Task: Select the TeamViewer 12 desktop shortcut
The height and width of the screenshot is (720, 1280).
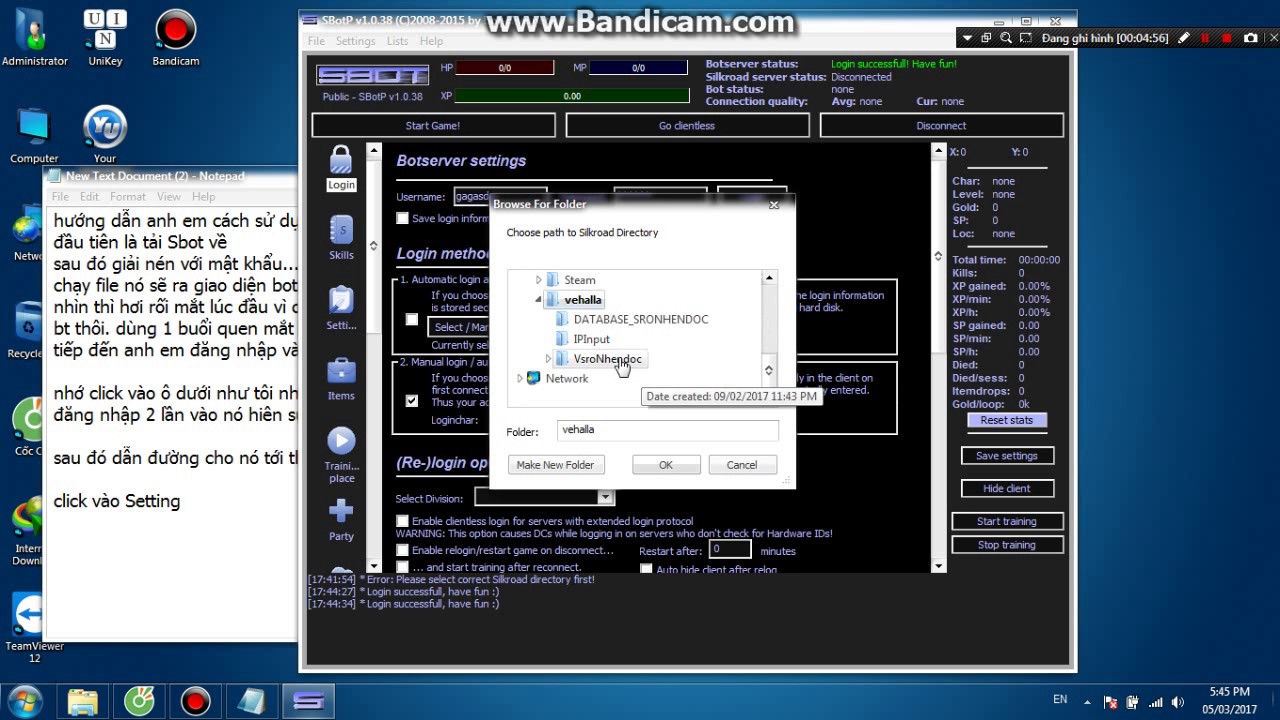Action: coord(34,628)
